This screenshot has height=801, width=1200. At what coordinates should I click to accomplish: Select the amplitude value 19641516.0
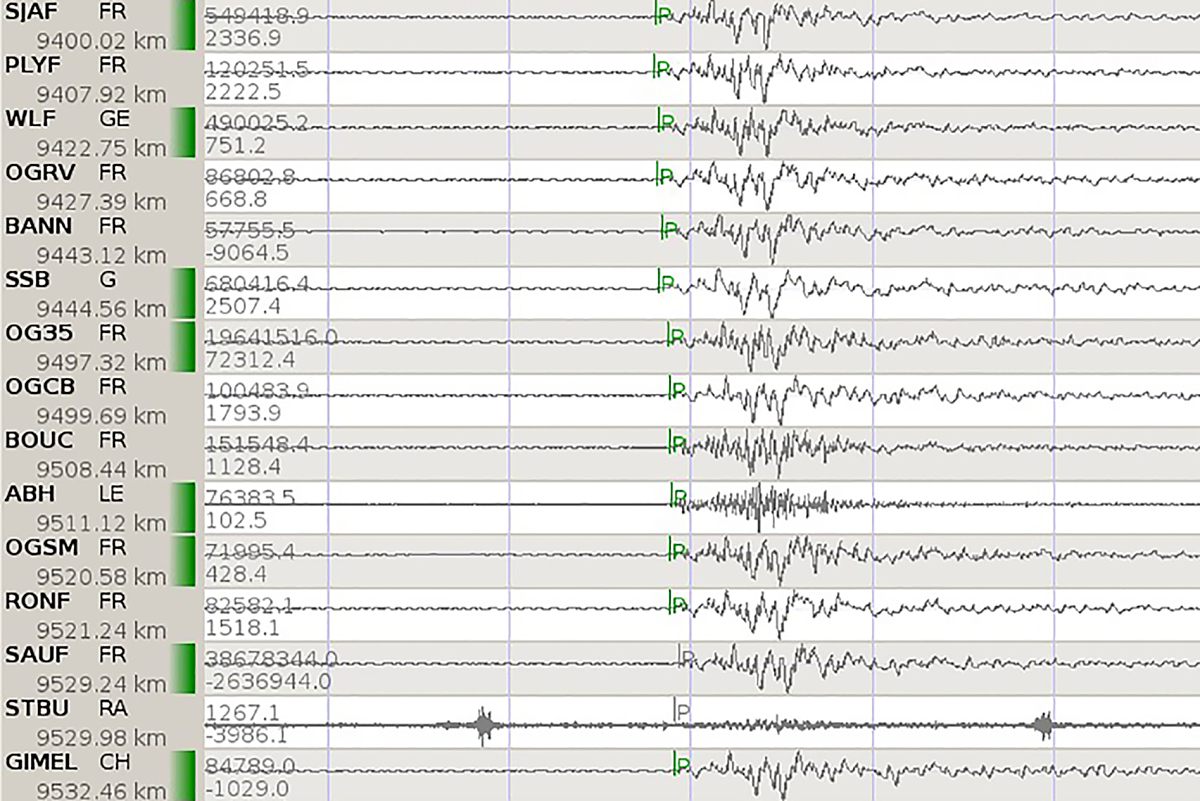pos(271,336)
